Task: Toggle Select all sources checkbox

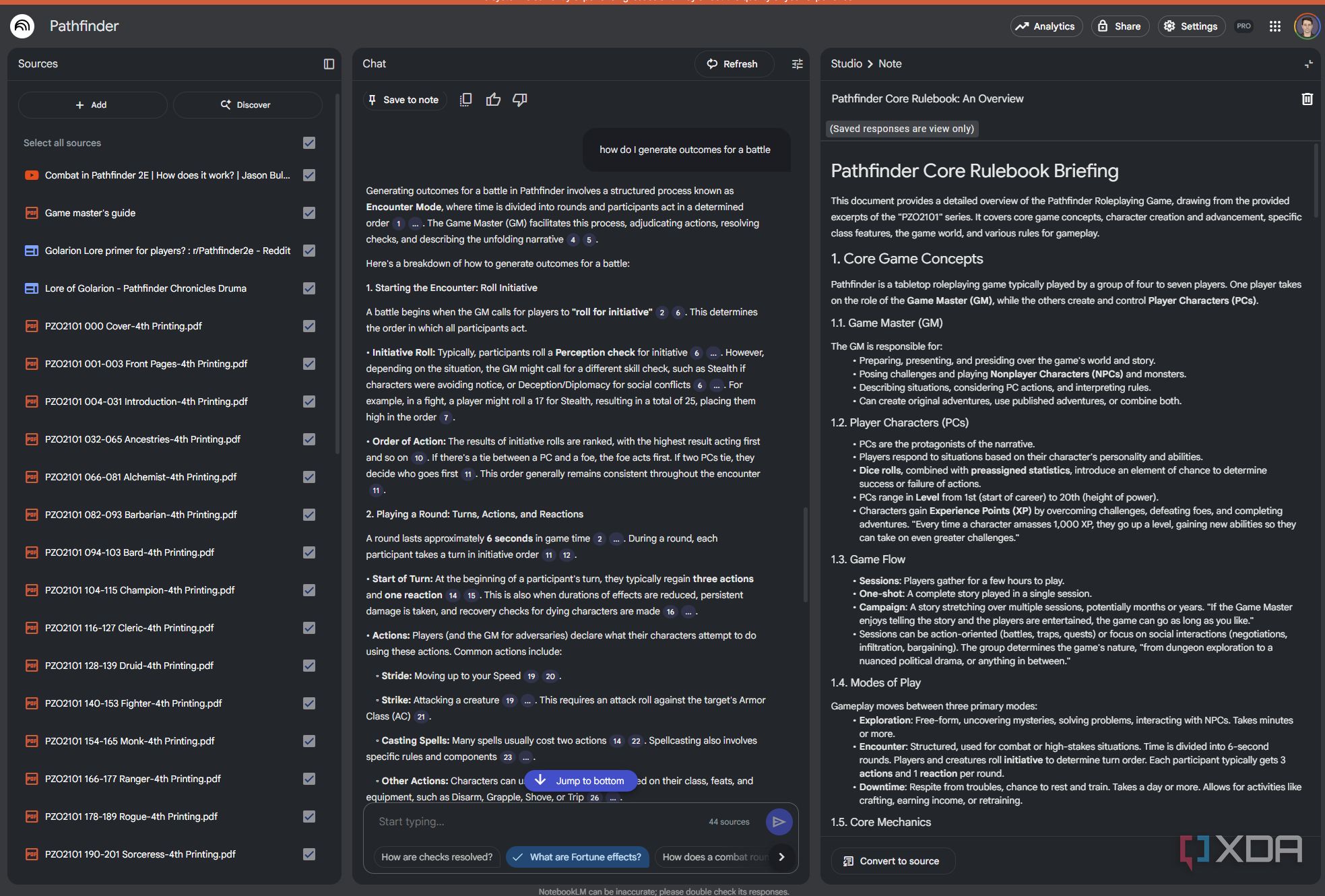Action: pos(309,143)
